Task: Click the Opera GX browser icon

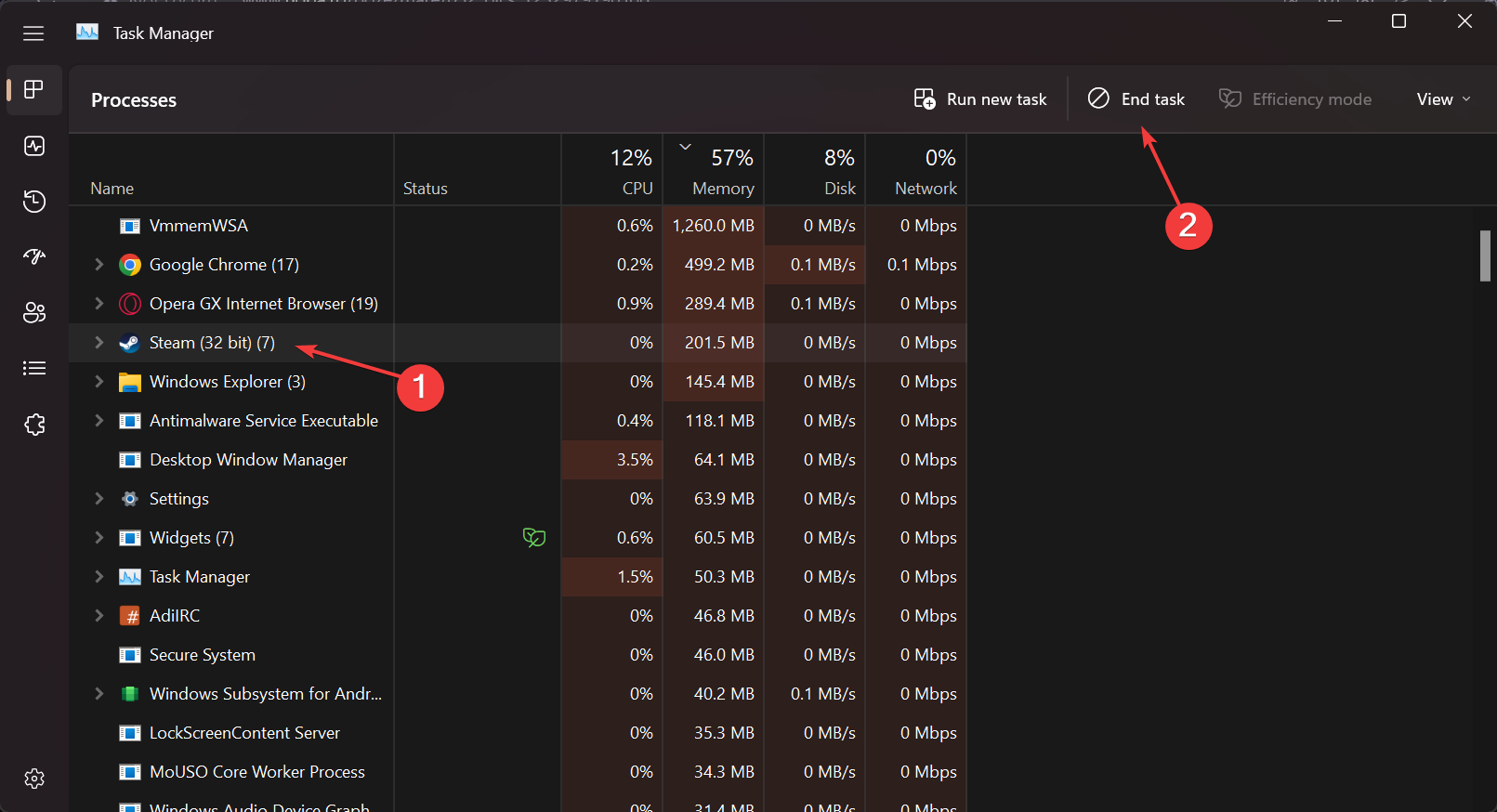Action: pyautogui.click(x=130, y=304)
